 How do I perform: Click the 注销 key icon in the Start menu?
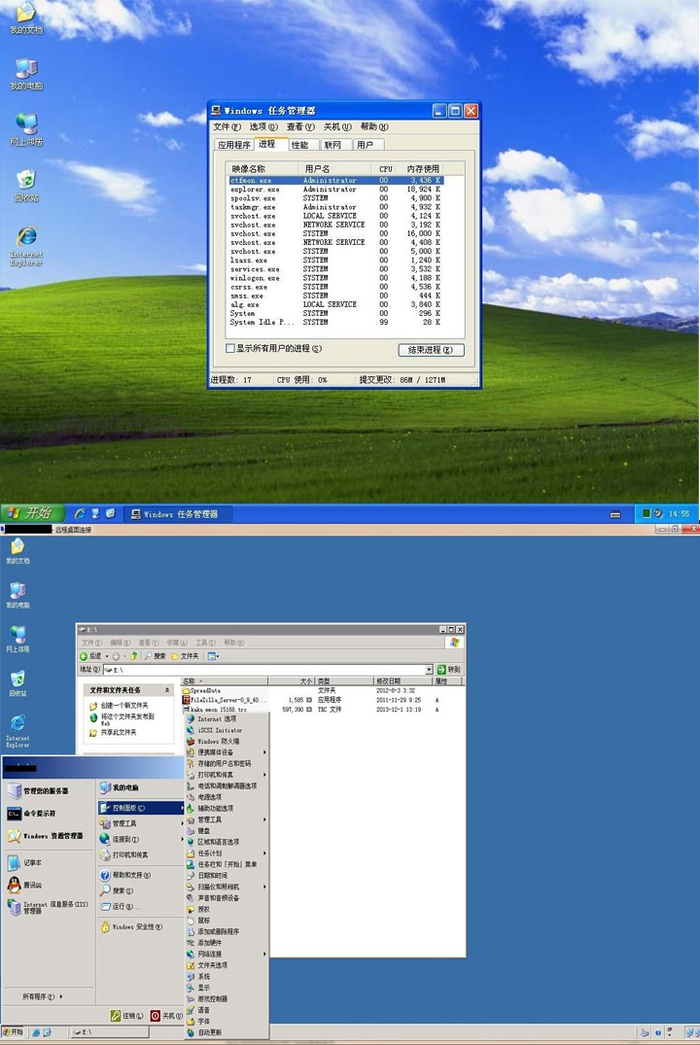115,1016
